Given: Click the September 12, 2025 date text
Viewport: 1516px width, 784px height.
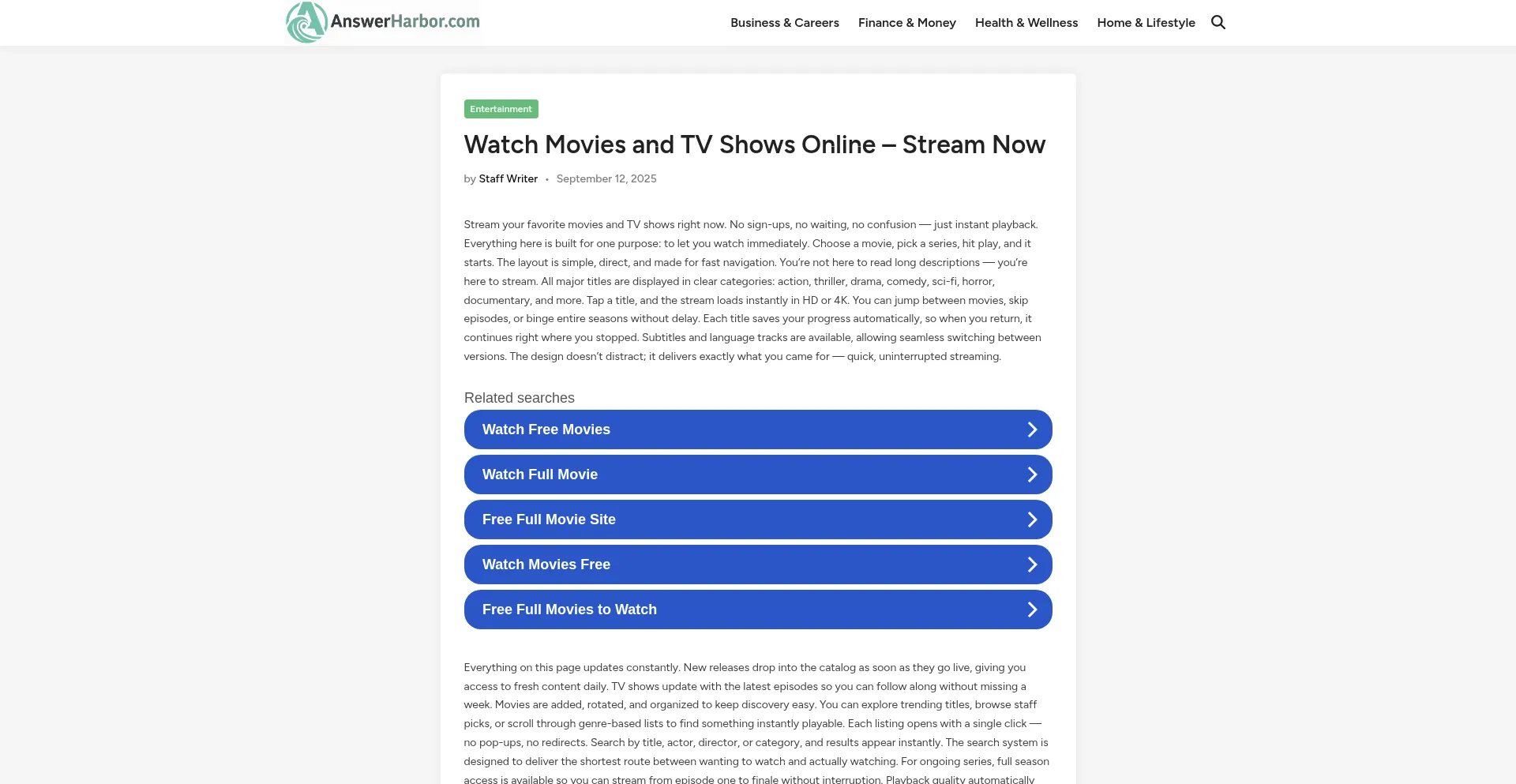Looking at the screenshot, I should pos(606,178).
